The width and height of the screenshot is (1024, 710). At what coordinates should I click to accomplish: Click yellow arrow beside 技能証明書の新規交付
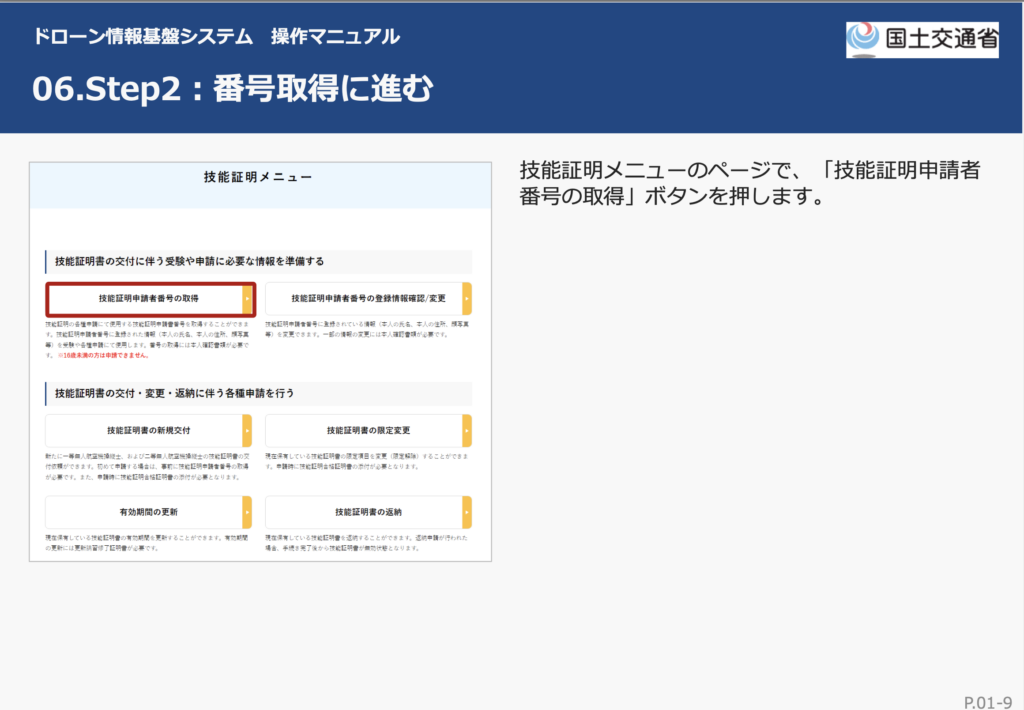[247, 431]
